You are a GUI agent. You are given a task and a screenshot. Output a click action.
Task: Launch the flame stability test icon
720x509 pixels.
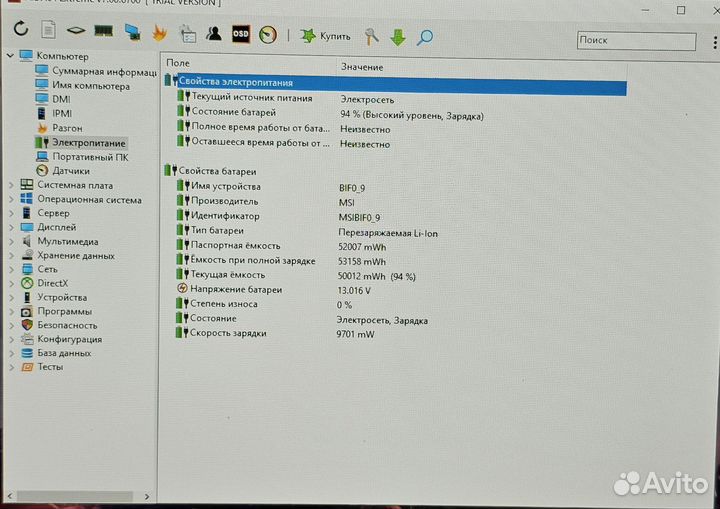[159, 35]
